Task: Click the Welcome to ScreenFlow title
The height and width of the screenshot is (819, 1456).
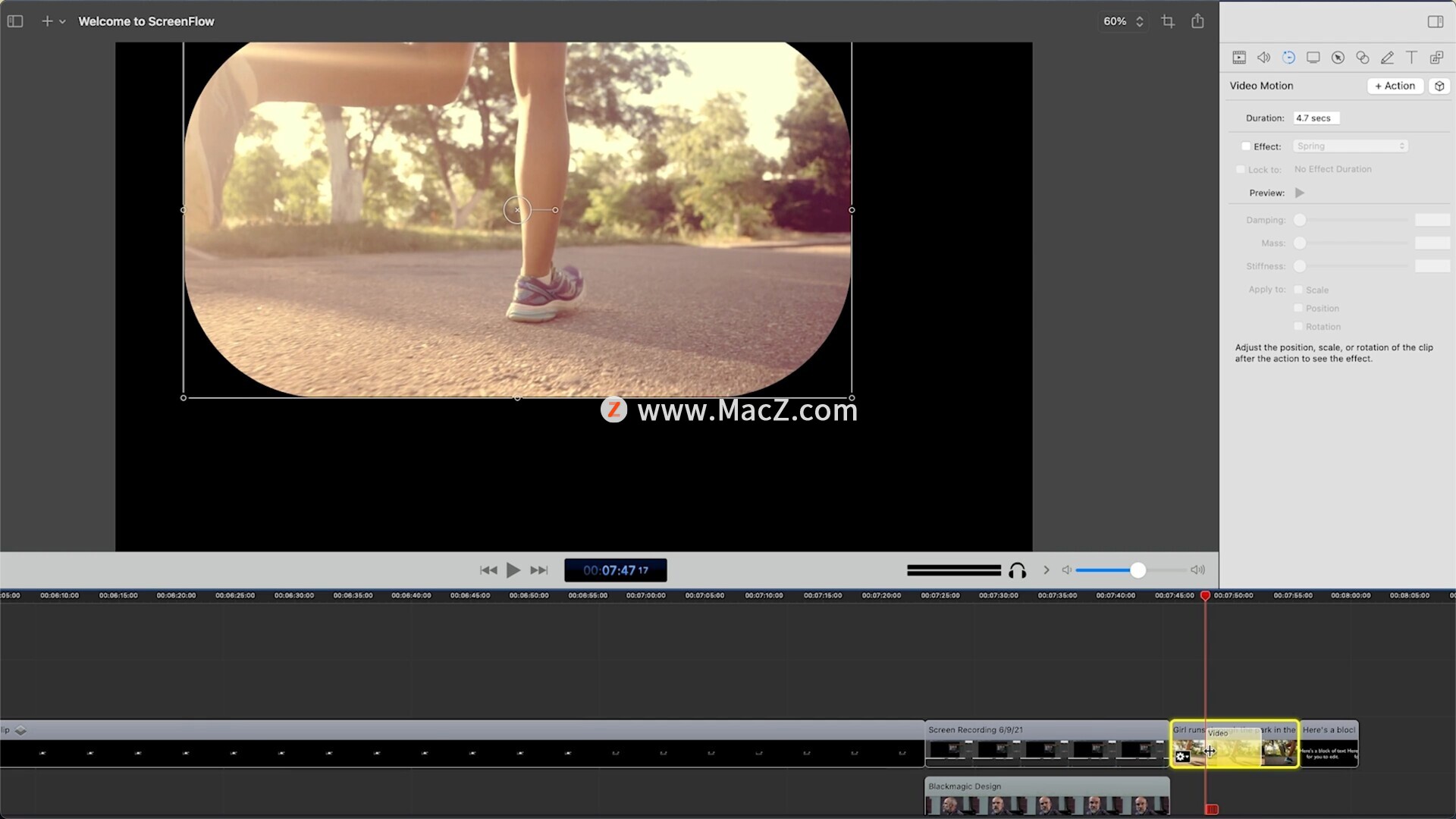Action: click(x=146, y=21)
